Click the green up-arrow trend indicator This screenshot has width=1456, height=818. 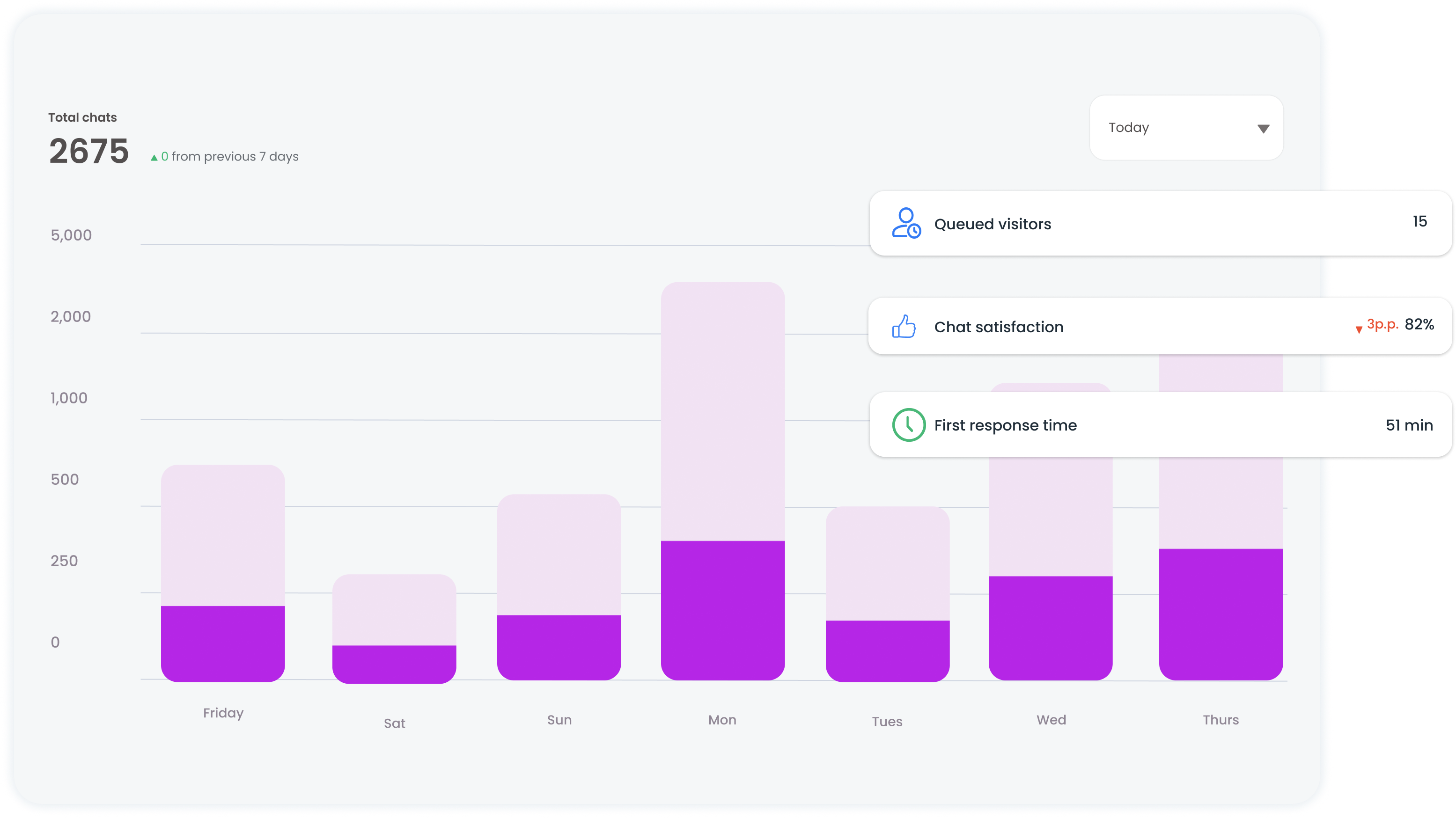pyautogui.click(x=154, y=158)
